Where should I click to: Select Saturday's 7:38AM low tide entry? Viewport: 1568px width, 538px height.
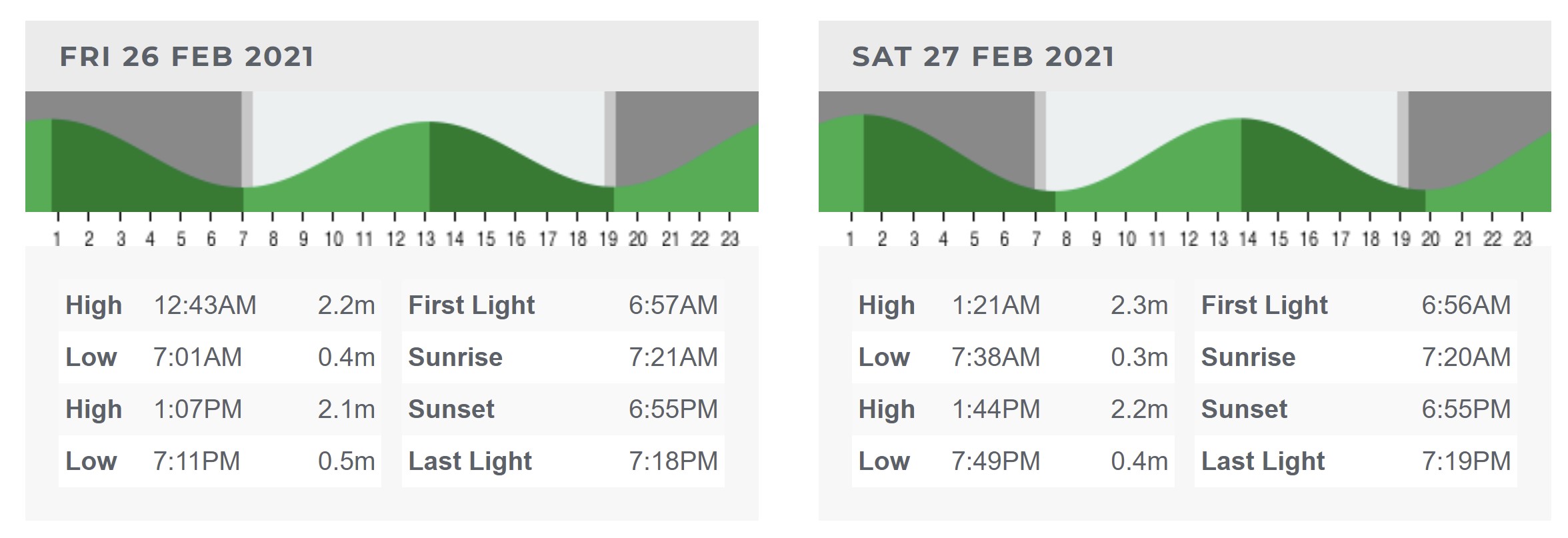pyautogui.click(x=1013, y=357)
